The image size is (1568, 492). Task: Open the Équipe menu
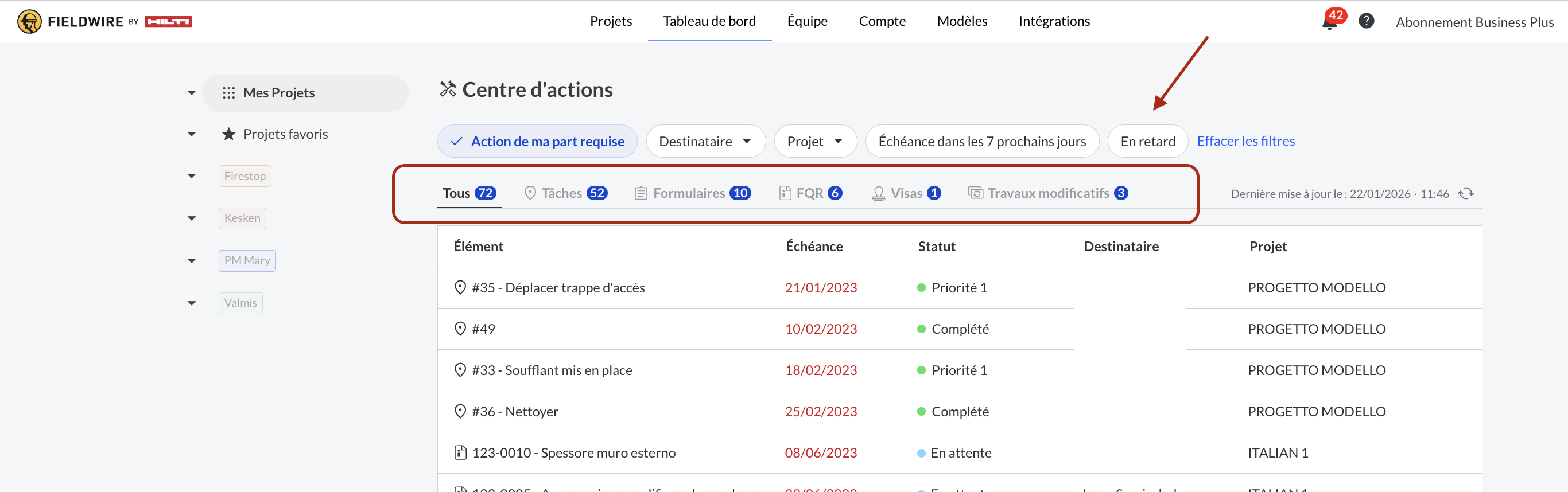[807, 21]
